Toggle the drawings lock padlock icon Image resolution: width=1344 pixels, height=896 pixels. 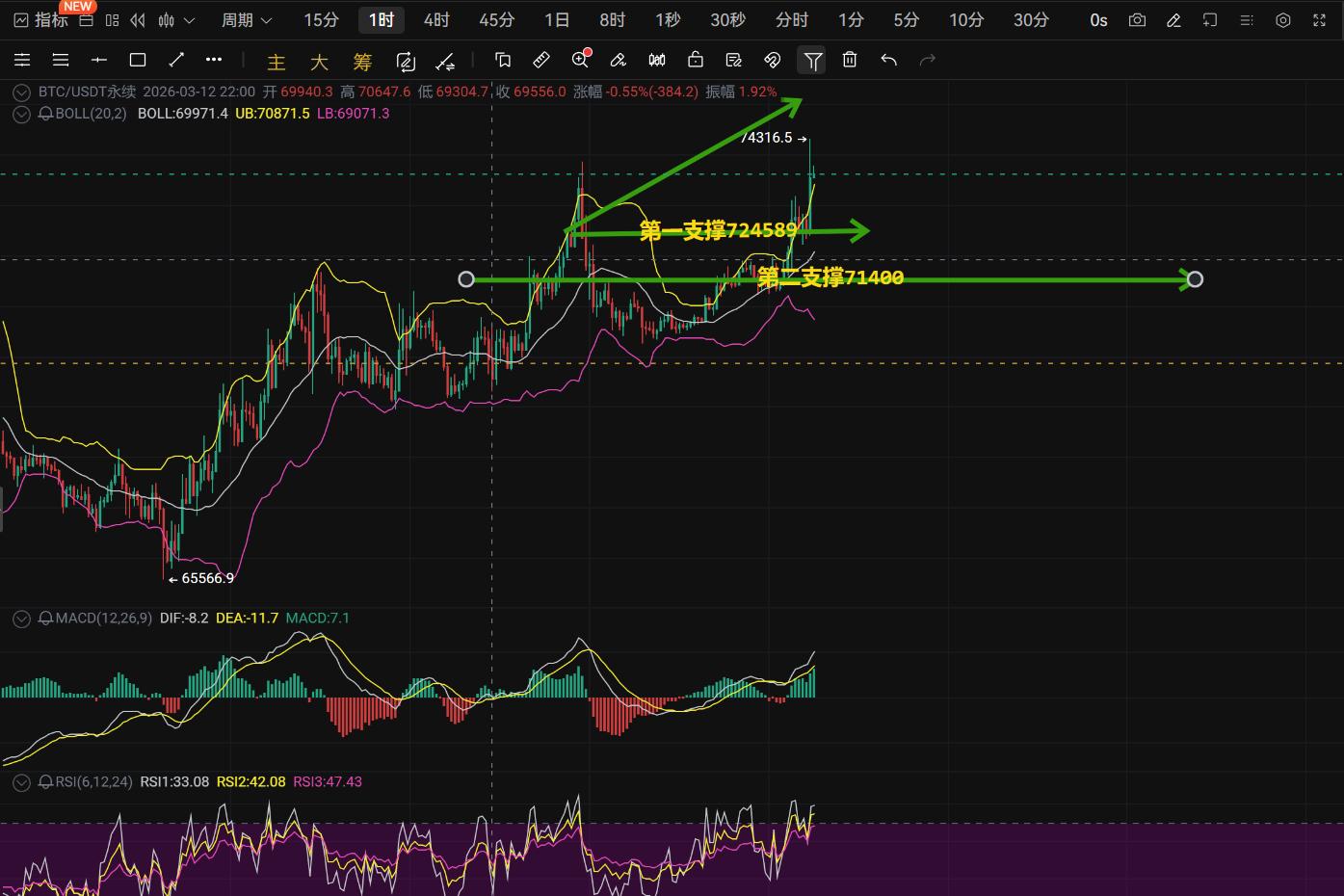click(695, 60)
